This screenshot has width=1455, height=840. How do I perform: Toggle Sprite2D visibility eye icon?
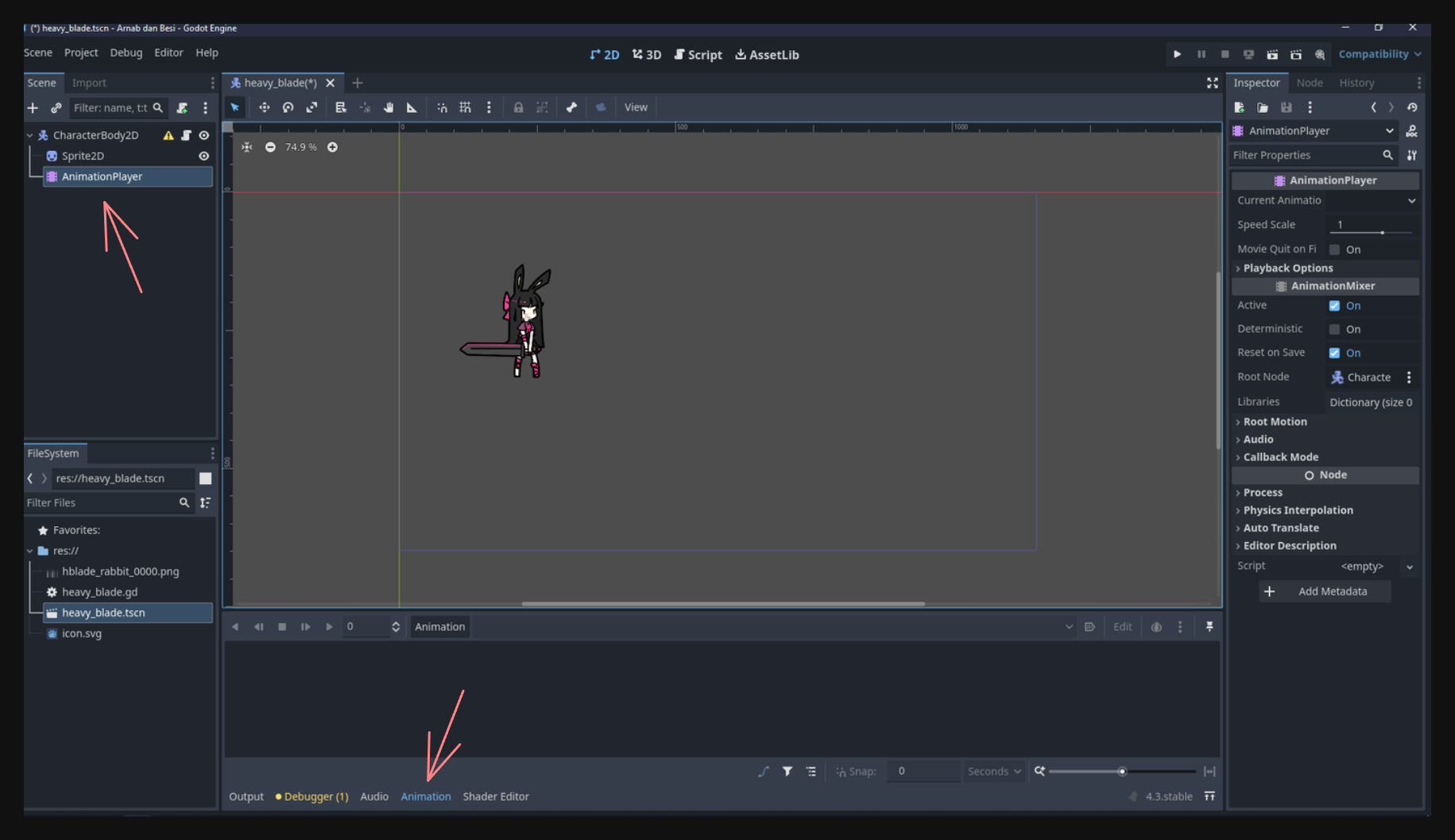[204, 157]
